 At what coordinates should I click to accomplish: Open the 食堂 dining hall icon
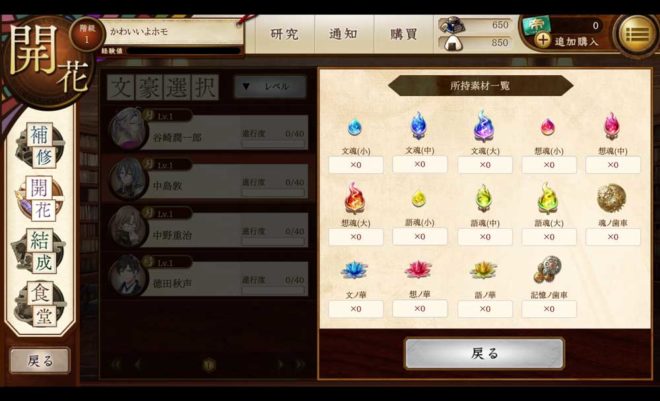pos(40,304)
